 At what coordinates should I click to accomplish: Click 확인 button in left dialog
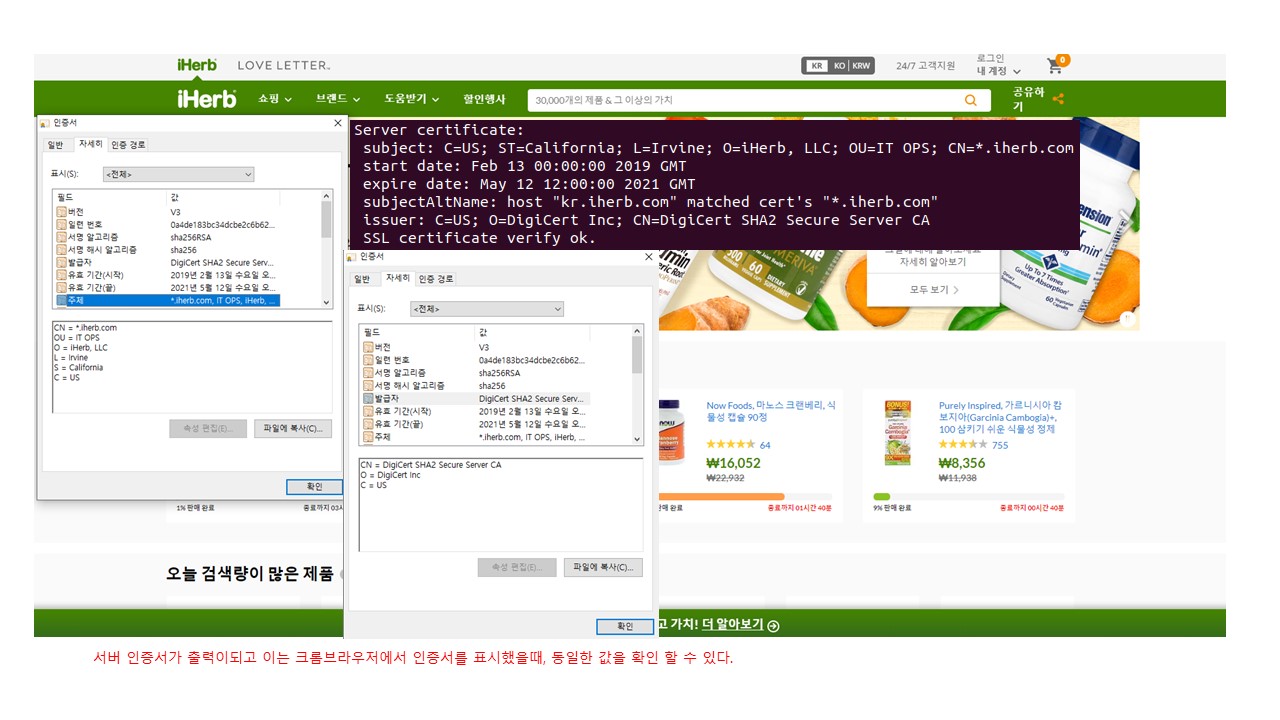[x=314, y=487]
